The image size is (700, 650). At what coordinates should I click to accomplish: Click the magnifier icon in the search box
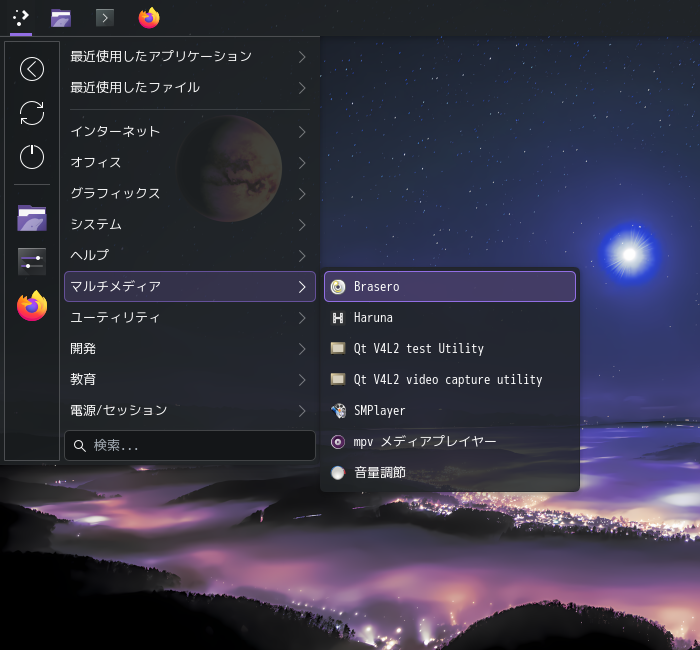80,446
